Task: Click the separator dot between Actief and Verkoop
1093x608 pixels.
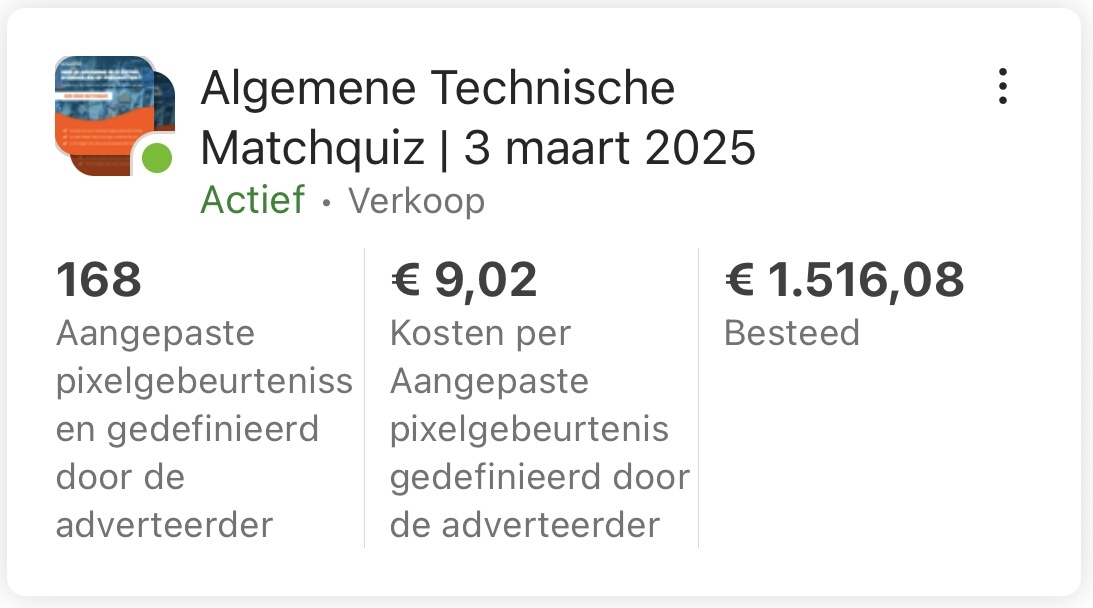Action: 326,202
